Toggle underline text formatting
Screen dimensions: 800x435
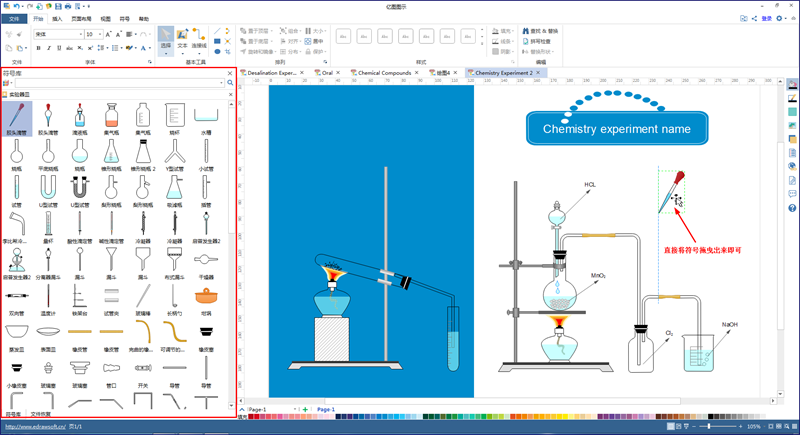(x=59, y=48)
